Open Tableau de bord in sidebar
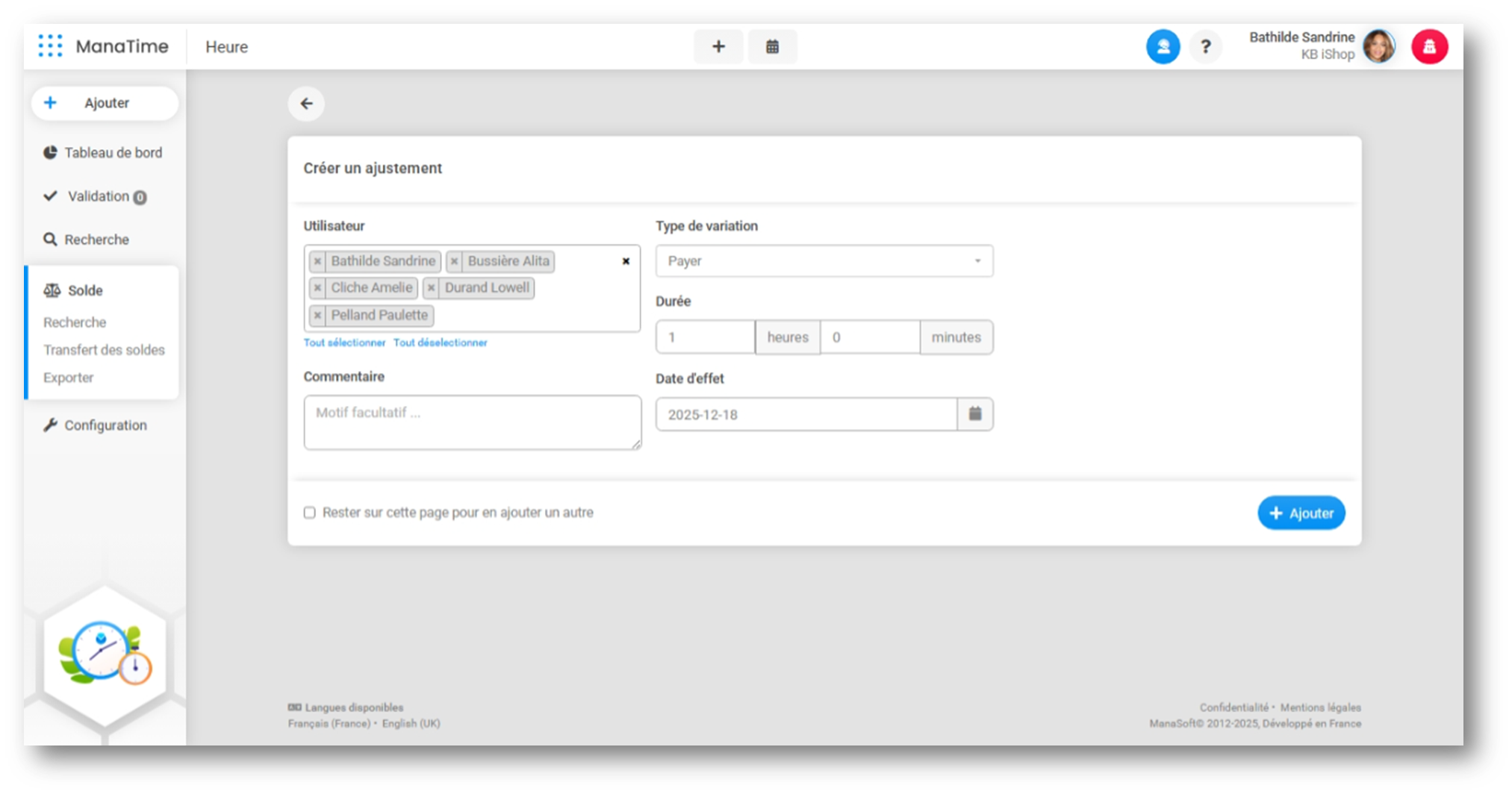This screenshot has height=794, width=1512. click(x=113, y=153)
